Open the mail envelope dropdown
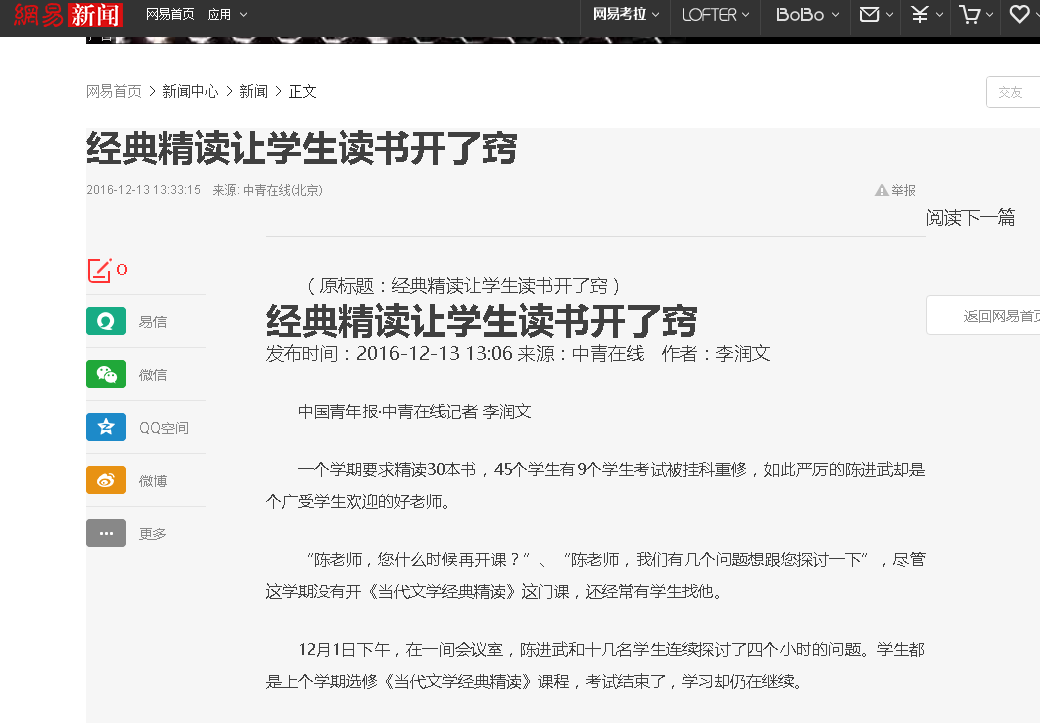Image resolution: width=1040 pixels, height=723 pixels. (x=877, y=15)
